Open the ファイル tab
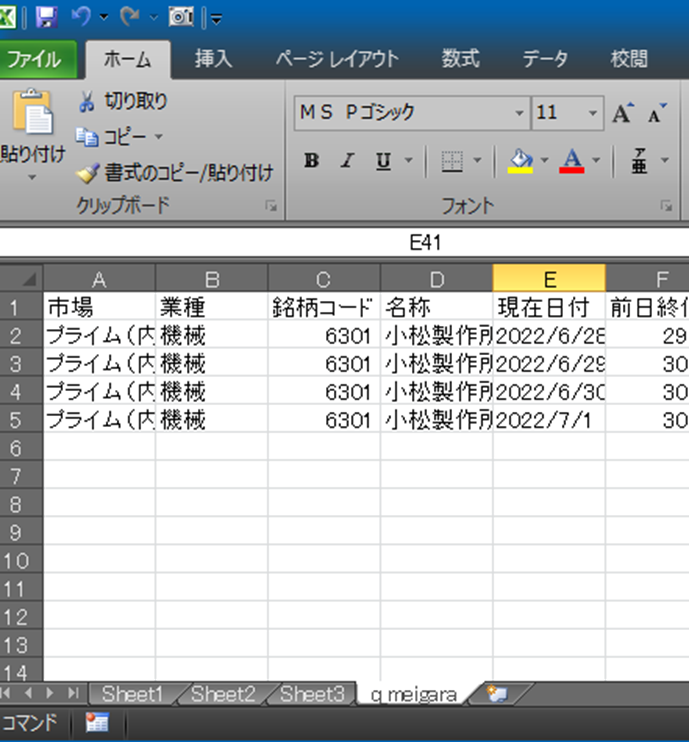The width and height of the screenshot is (689, 742). 37,60
